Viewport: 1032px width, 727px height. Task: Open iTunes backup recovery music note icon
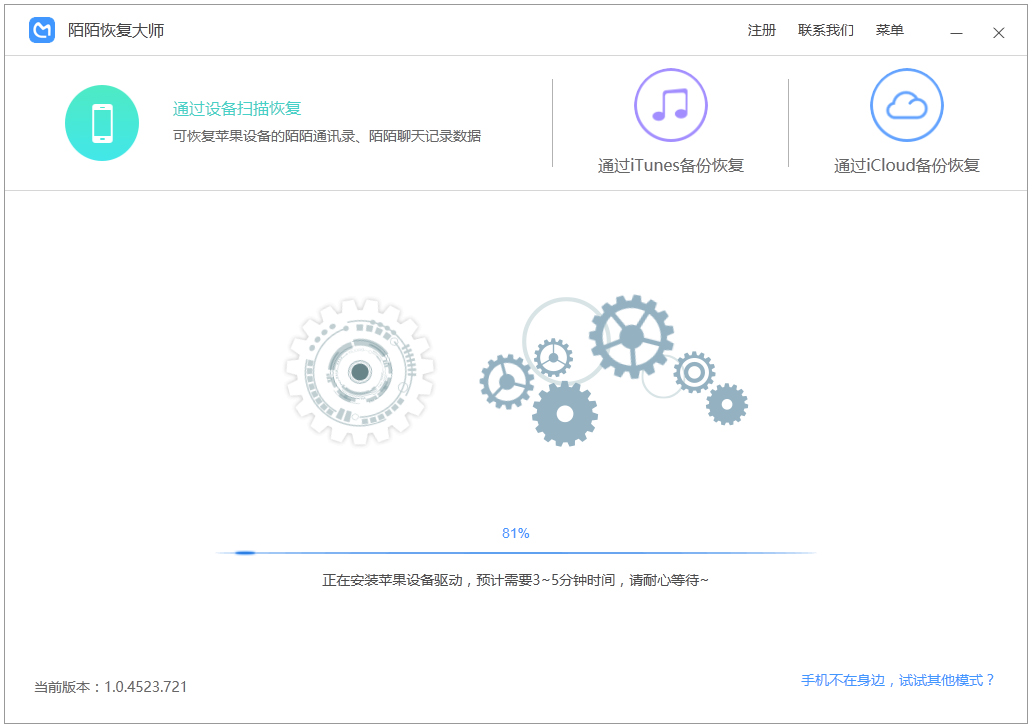point(670,105)
